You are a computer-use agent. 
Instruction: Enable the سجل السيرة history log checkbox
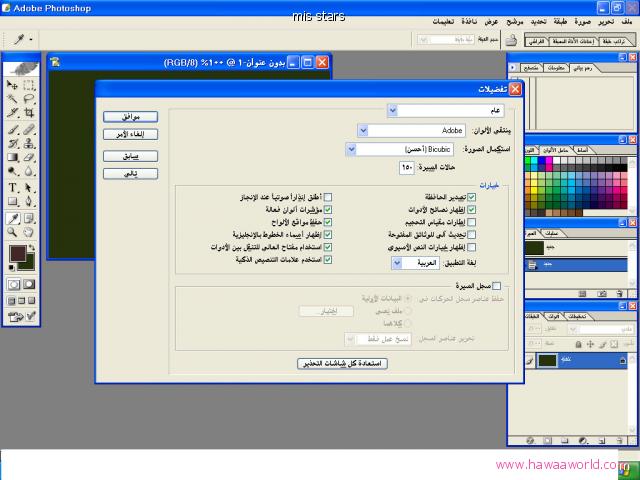(x=496, y=286)
